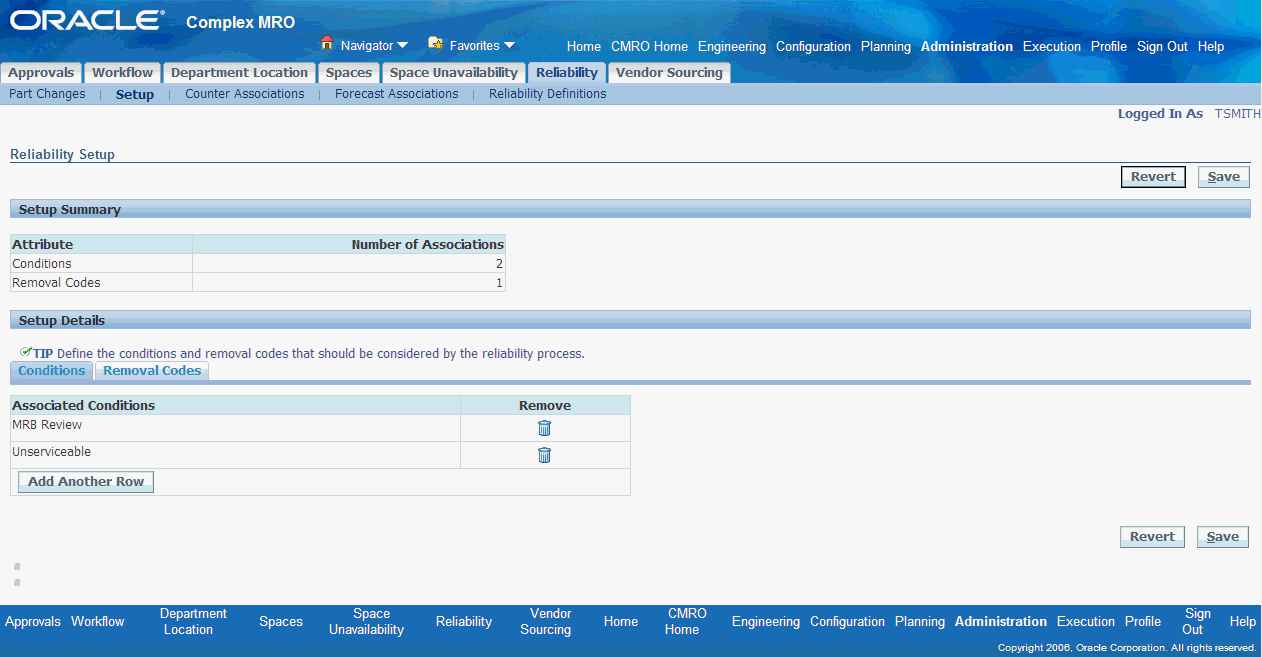Image resolution: width=1262 pixels, height=657 pixels.
Task: Click the Oracle logo
Action: (x=86, y=20)
